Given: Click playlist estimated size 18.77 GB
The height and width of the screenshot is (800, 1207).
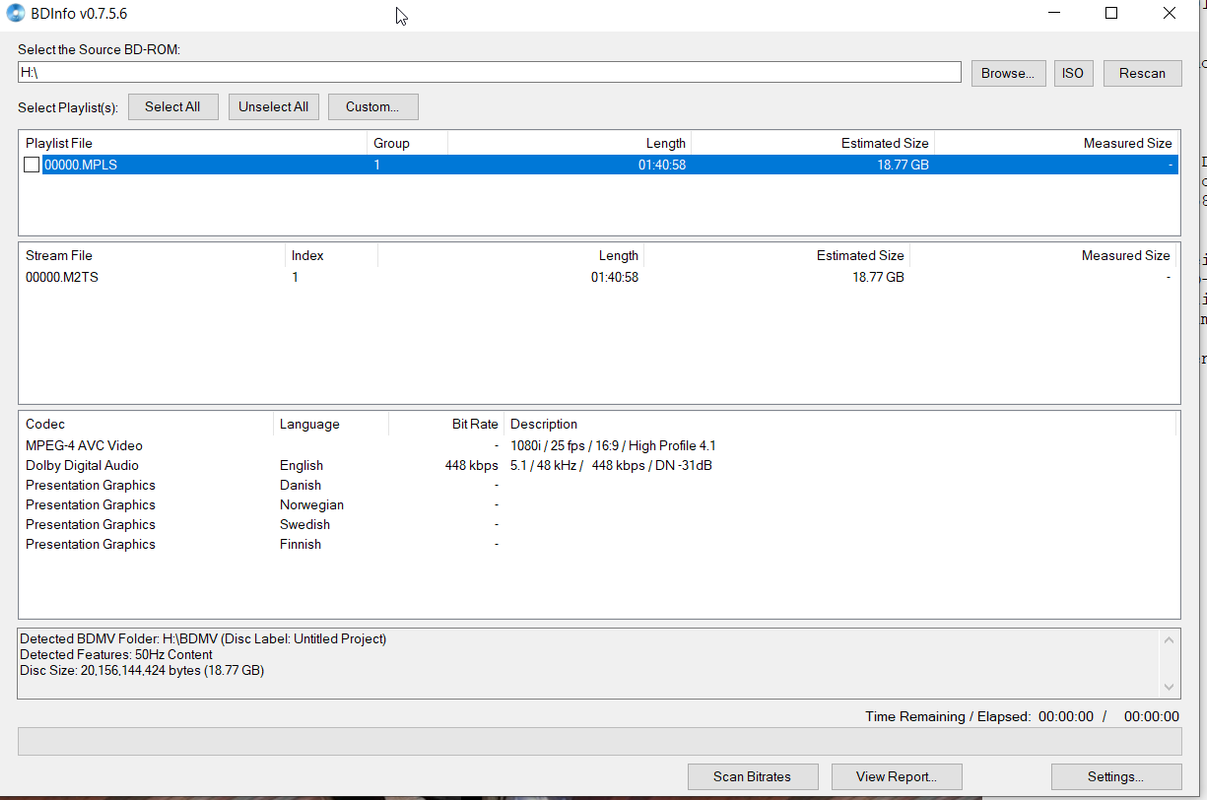Looking at the screenshot, I should click(903, 165).
